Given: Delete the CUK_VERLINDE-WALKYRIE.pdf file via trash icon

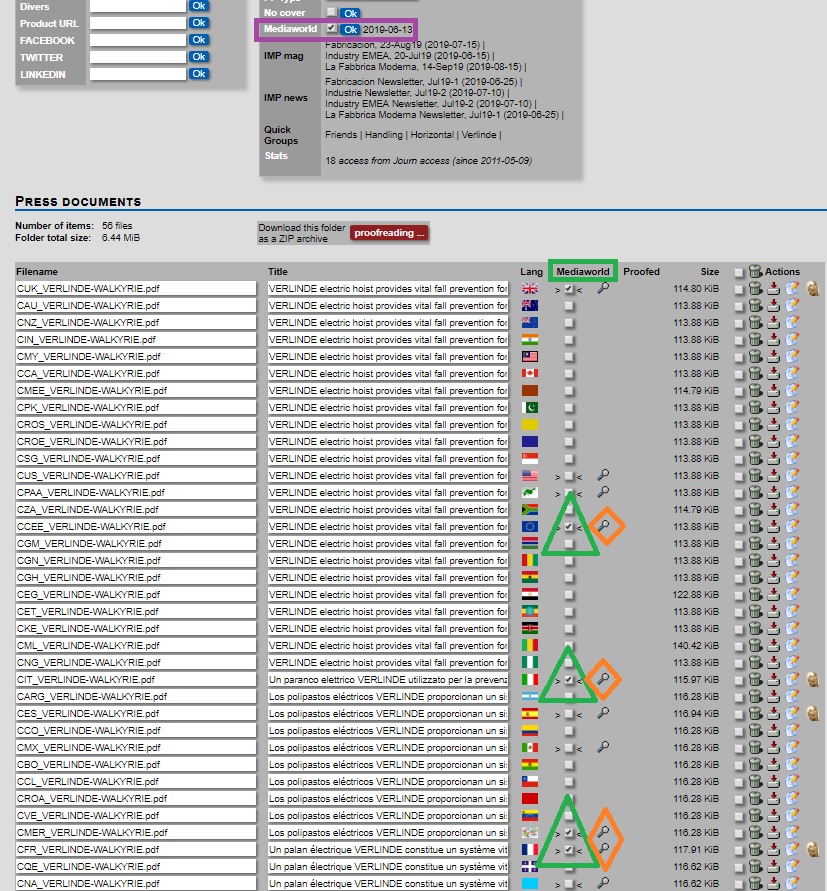Looking at the screenshot, I should pos(756,289).
